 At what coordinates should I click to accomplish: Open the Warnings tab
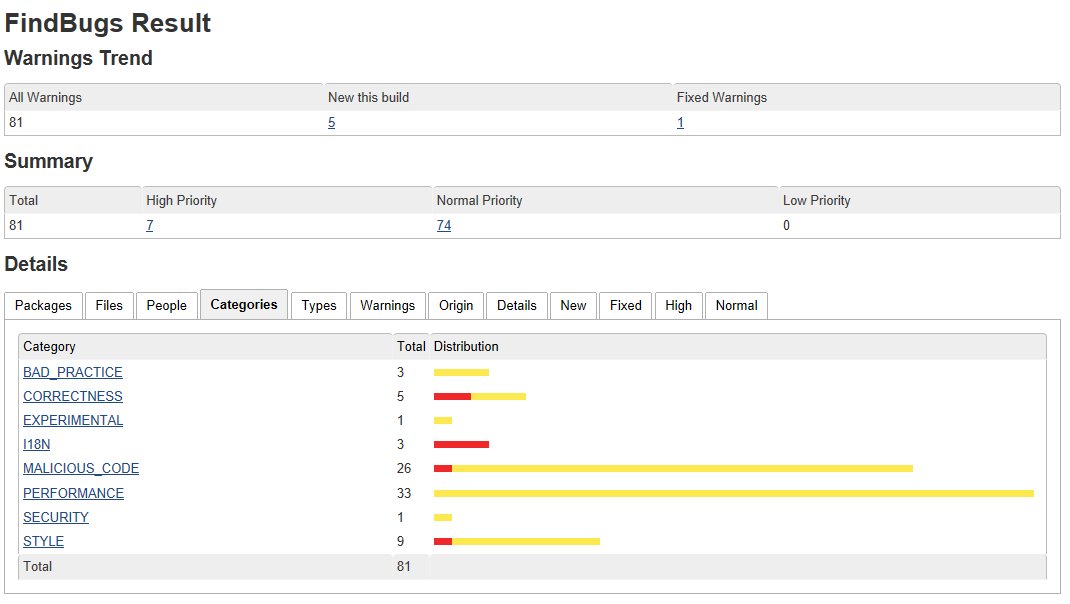pyautogui.click(x=388, y=306)
